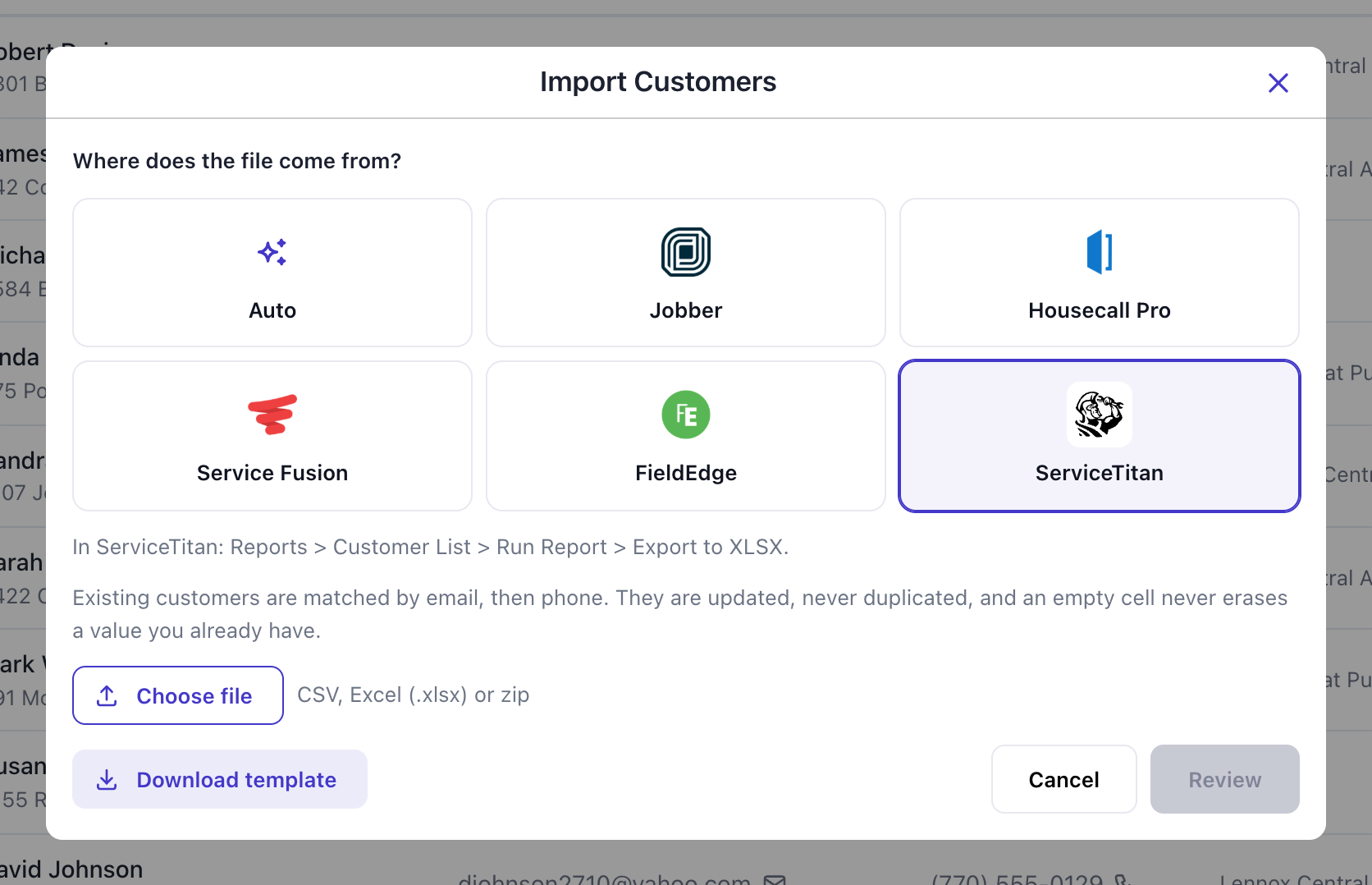Select the ServiceTitan logo icon
The height and width of the screenshot is (885, 1372).
click(1100, 415)
